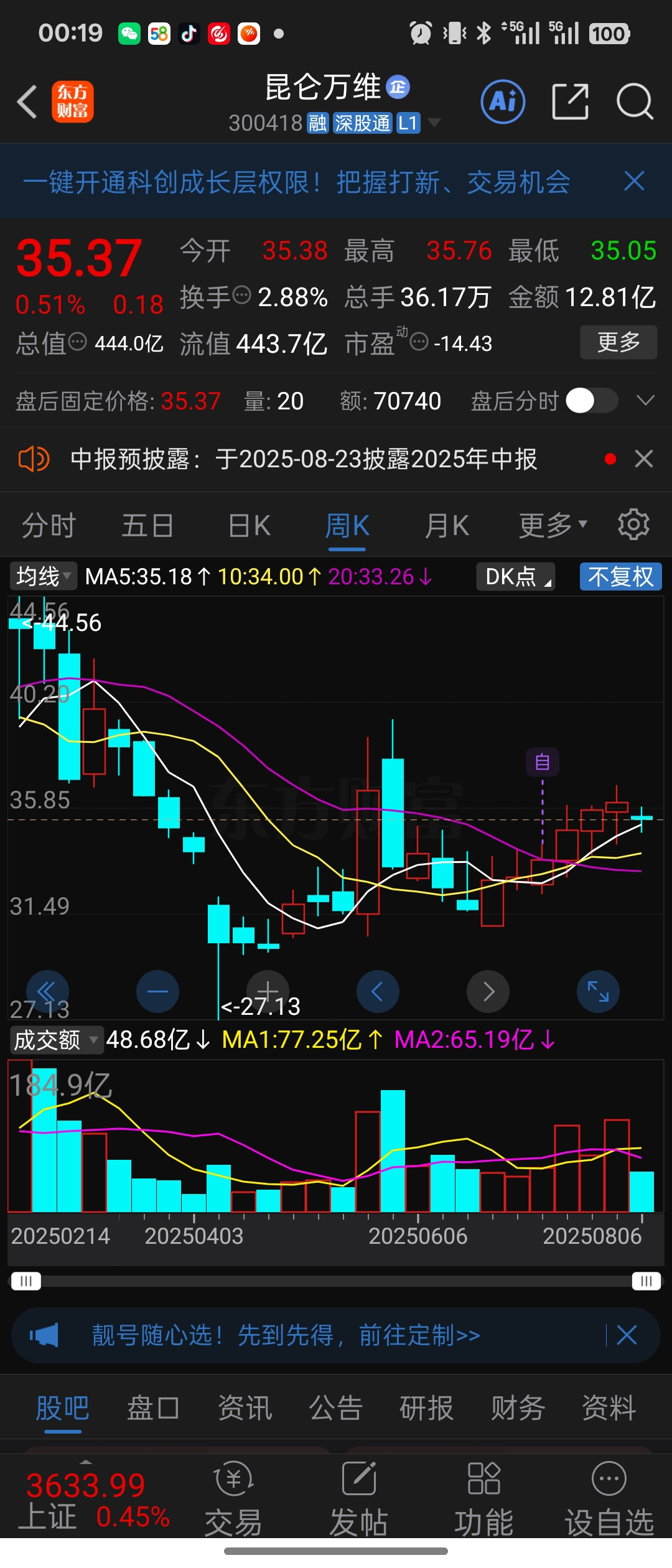
Task: Open the 成交额 sub-indicator dropdown
Action: [x=56, y=1040]
